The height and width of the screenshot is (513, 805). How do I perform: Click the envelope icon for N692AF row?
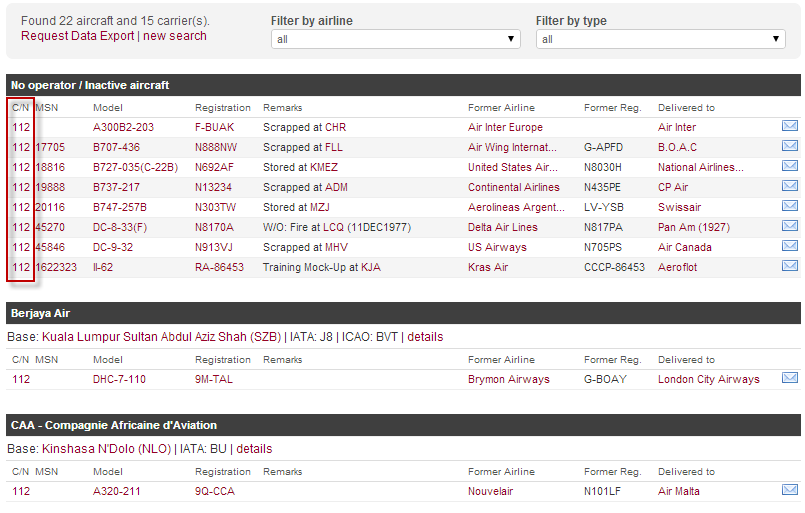[789, 166]
